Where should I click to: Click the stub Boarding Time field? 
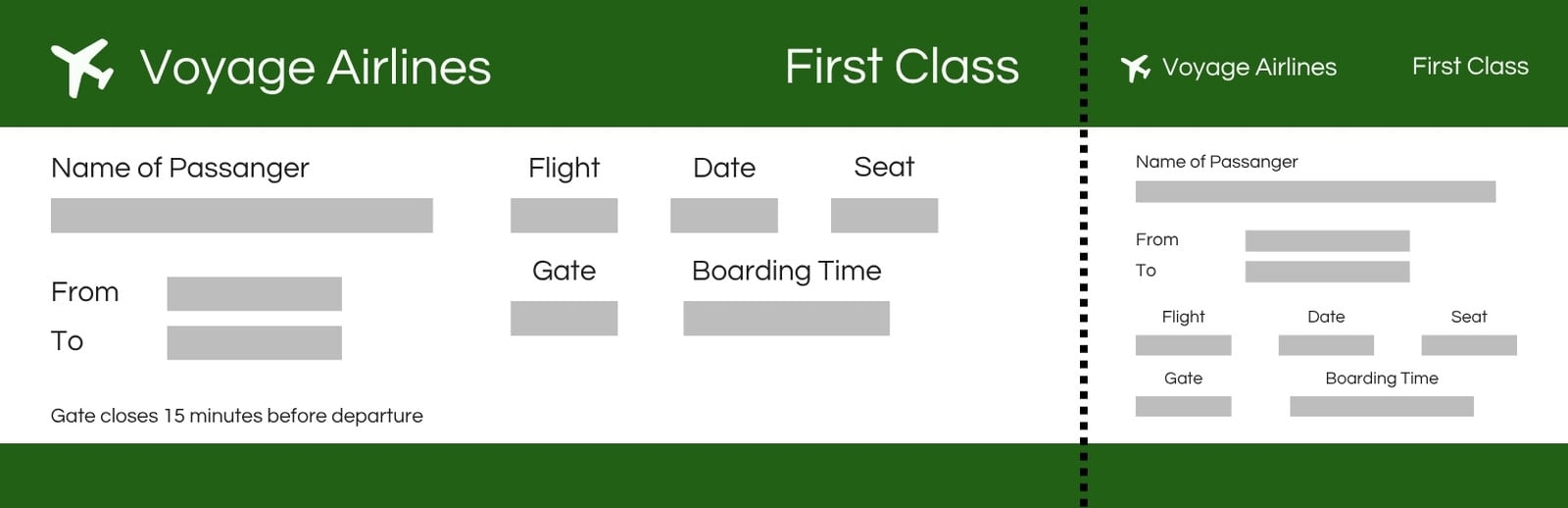tap(1382, 406)
